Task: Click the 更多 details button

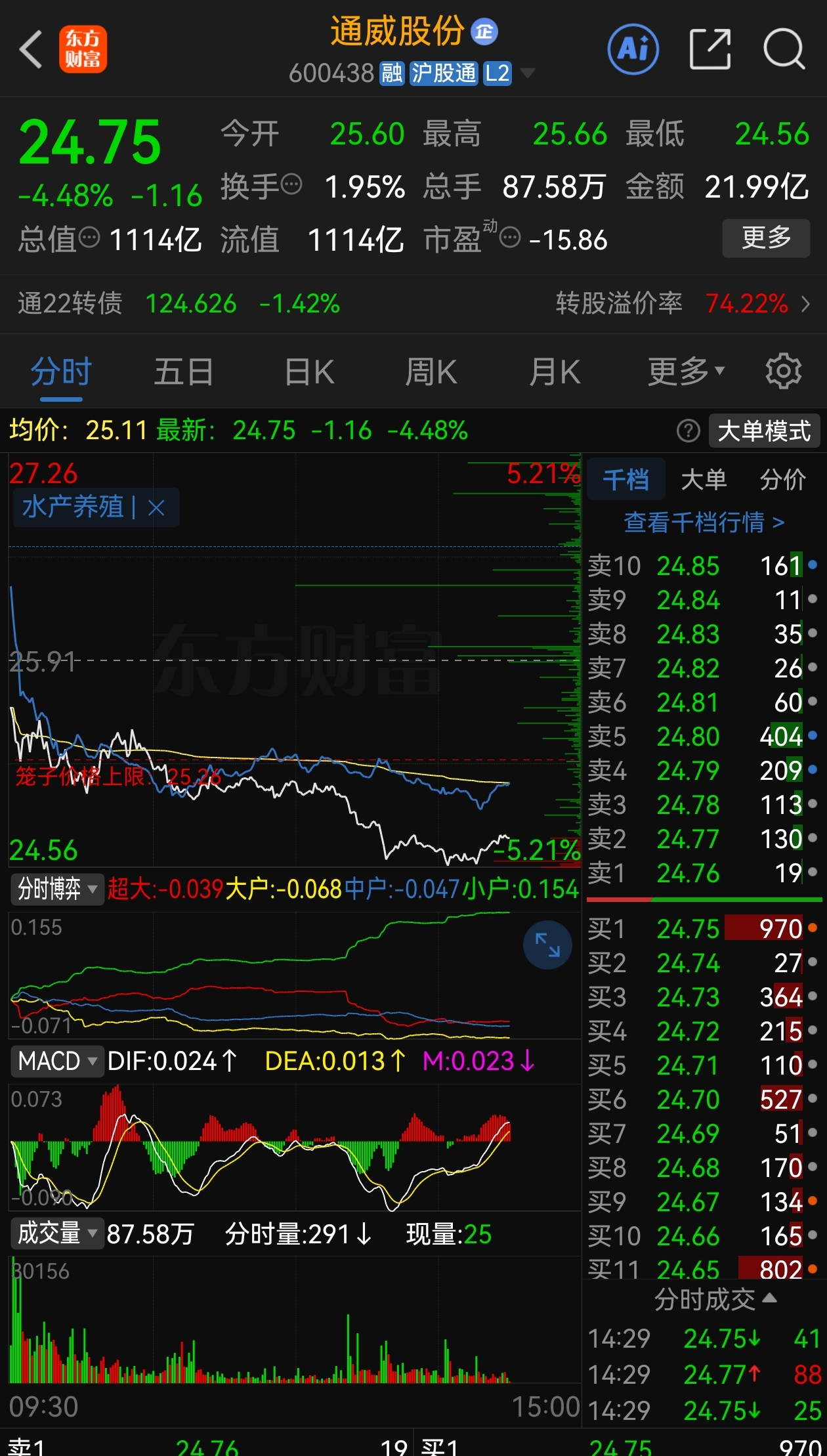Action: 766,238
